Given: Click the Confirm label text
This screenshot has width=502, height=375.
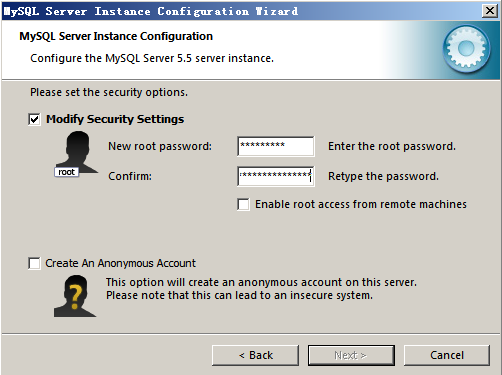Looking at the screenshot, I should click(x=130, y=176).
